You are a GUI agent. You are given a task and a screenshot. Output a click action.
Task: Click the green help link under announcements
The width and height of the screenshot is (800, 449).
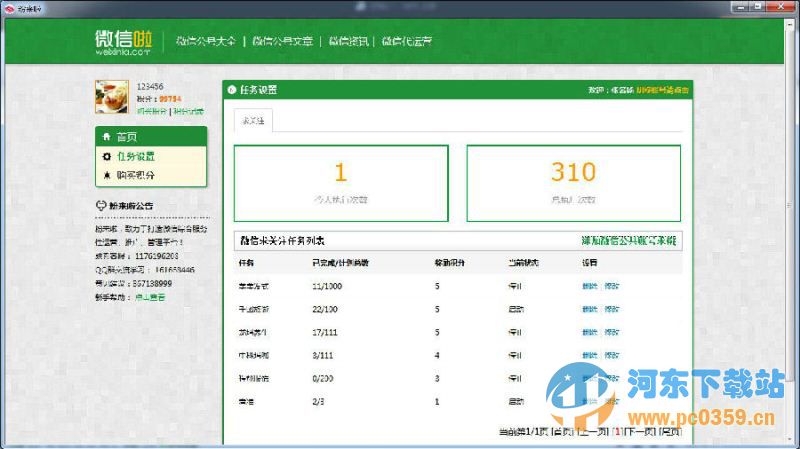(x=150, y=297)
